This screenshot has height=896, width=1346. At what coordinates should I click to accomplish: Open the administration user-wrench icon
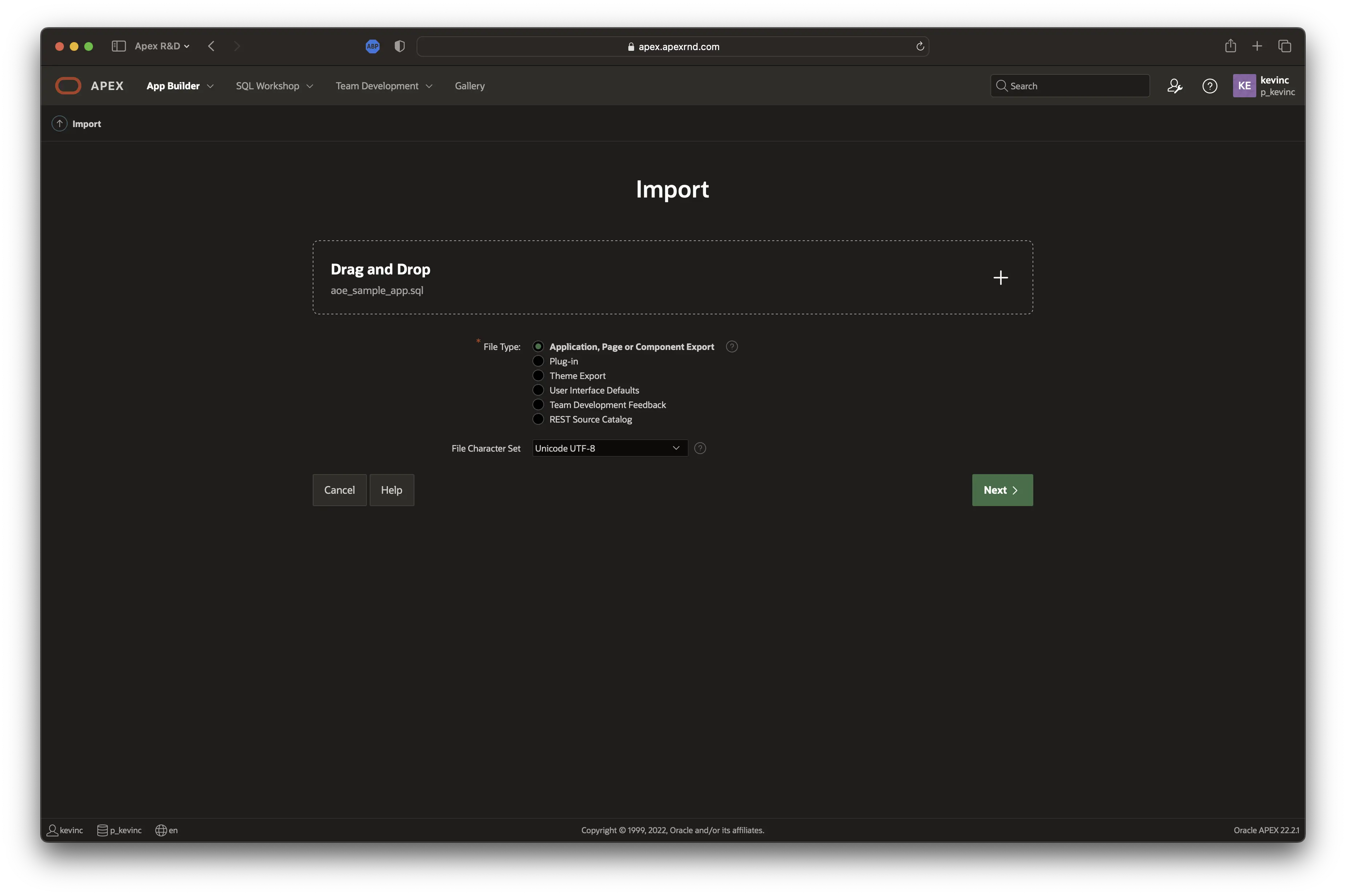1175,86
